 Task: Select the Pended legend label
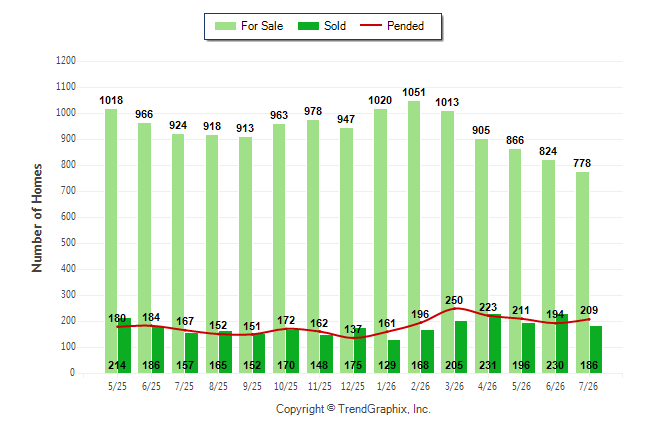405,26
